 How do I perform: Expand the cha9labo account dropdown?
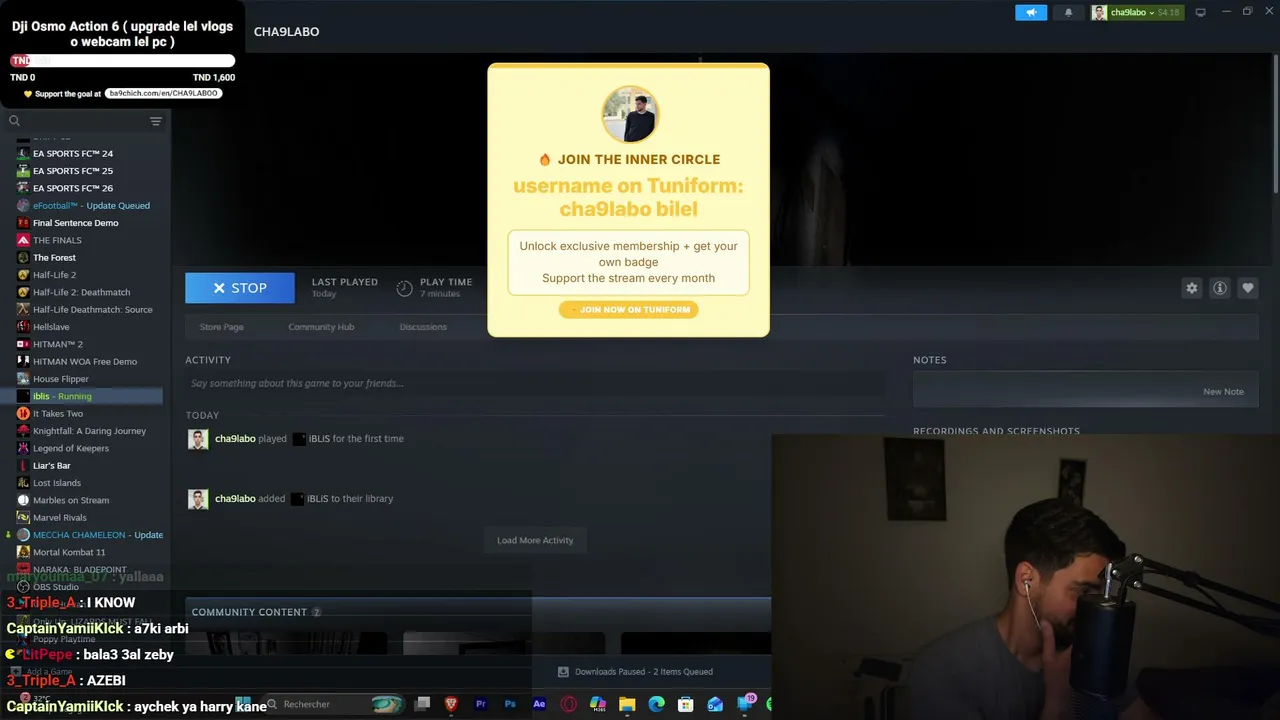pyautogui.click(x=1136, y=12)
